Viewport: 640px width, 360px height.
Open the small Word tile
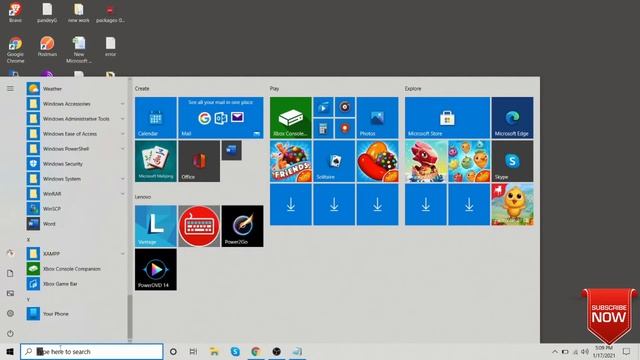point(231,150)
